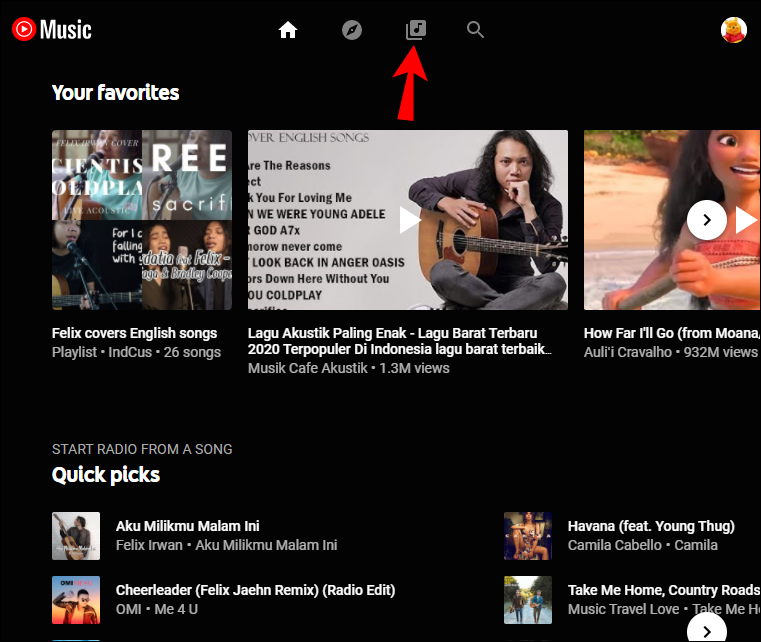Play the Lagu Akustik video thumbnail

408,220
